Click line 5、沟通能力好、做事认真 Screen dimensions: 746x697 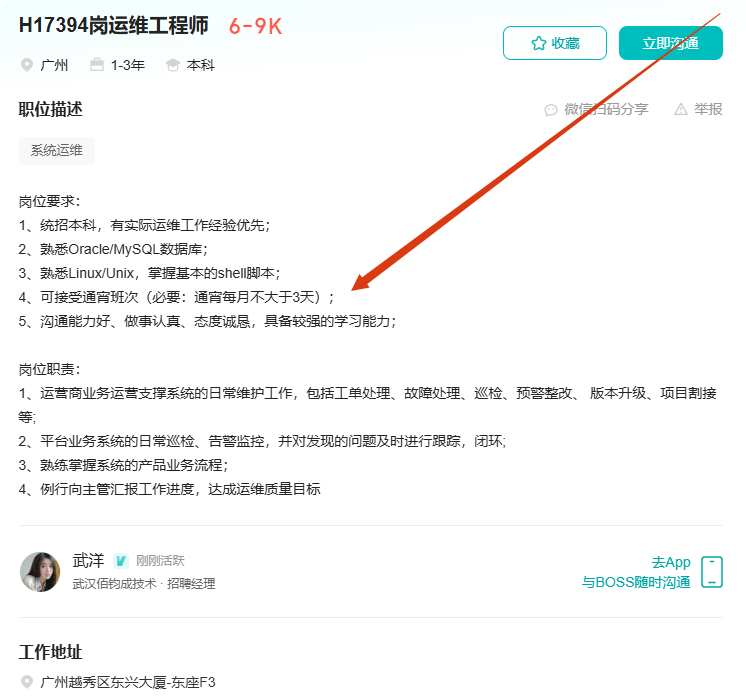[x=207, y=321]
